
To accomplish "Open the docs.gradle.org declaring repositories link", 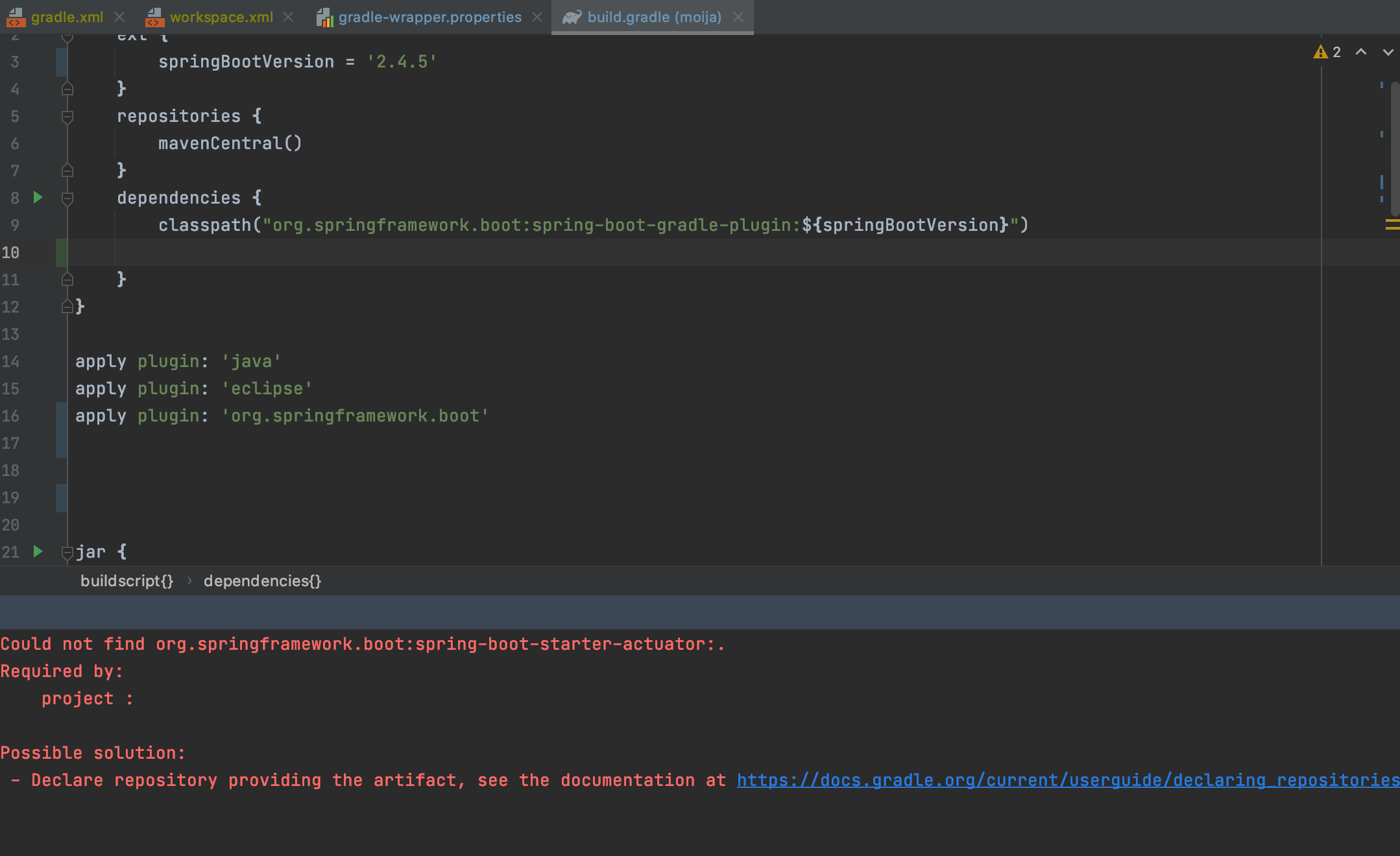I will 1068,780.
